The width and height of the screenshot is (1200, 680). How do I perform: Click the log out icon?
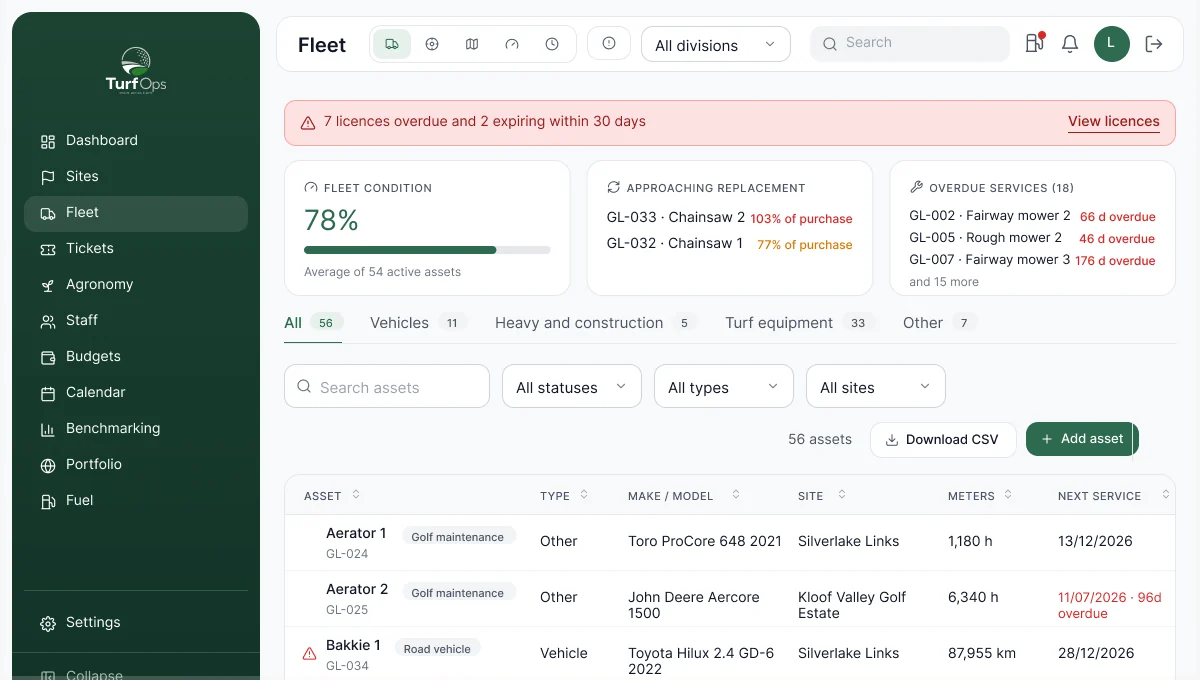(x=1154, y=44)
